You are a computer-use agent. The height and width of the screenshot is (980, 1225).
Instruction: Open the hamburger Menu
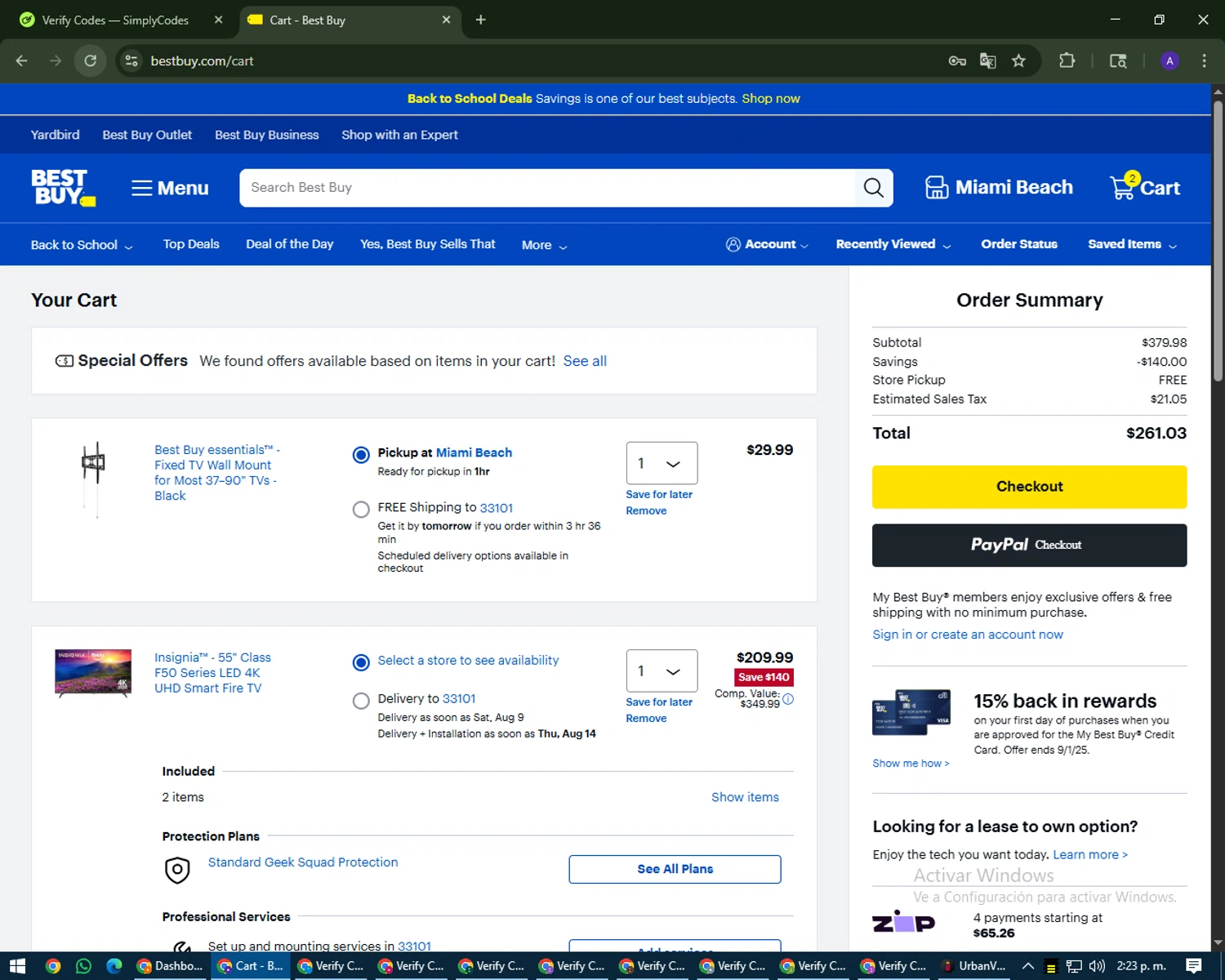170,189
